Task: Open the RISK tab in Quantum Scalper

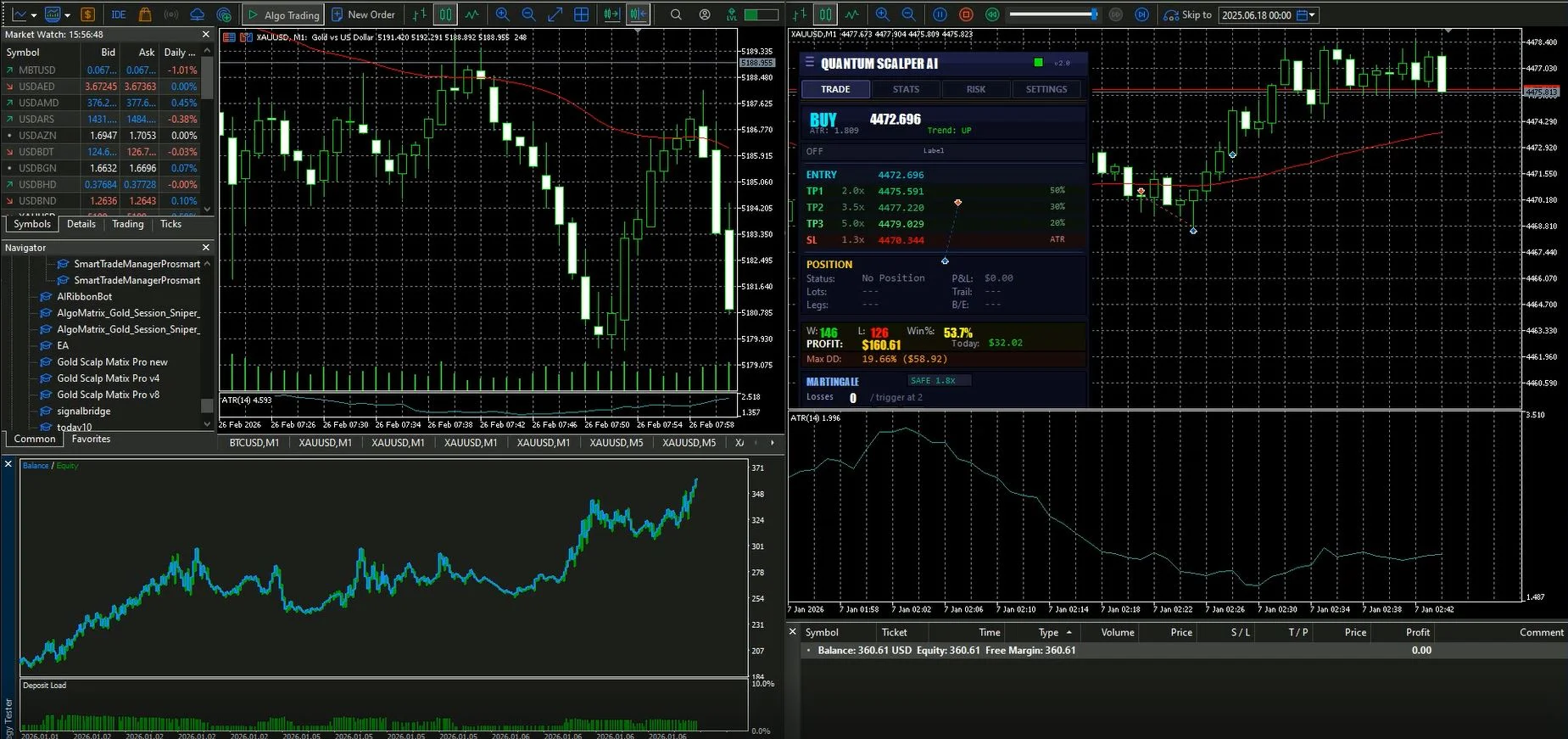Action: (976, 89)
